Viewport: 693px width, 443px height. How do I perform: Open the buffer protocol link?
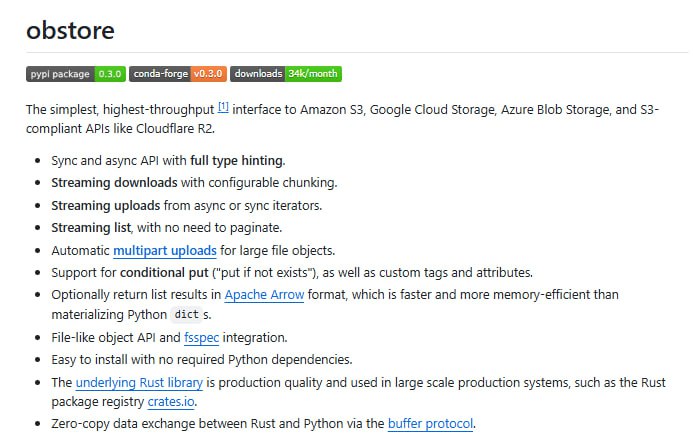pyautogui.click(x=431, y=424)
